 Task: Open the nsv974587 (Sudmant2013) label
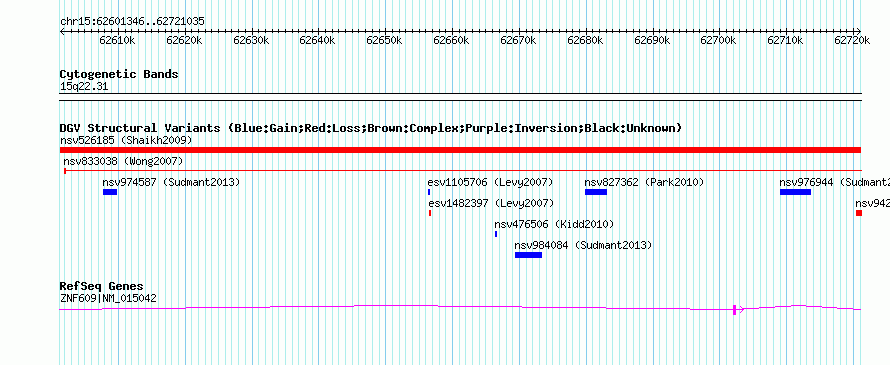tap(171, 182)
